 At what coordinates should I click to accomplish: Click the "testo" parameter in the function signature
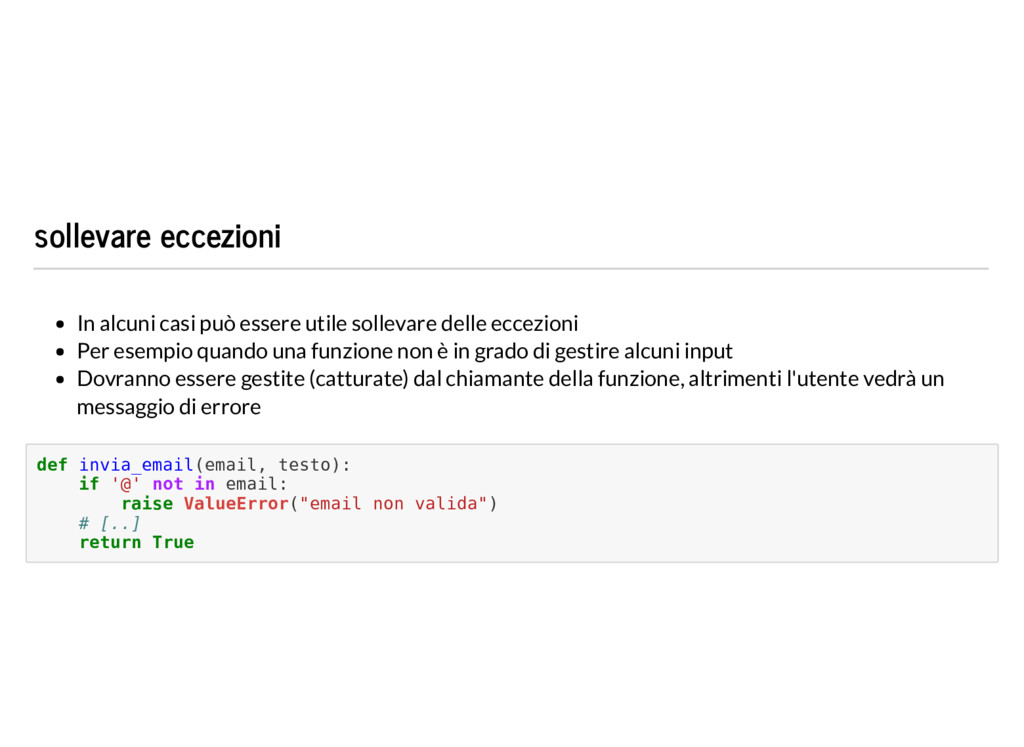(304, 465)
